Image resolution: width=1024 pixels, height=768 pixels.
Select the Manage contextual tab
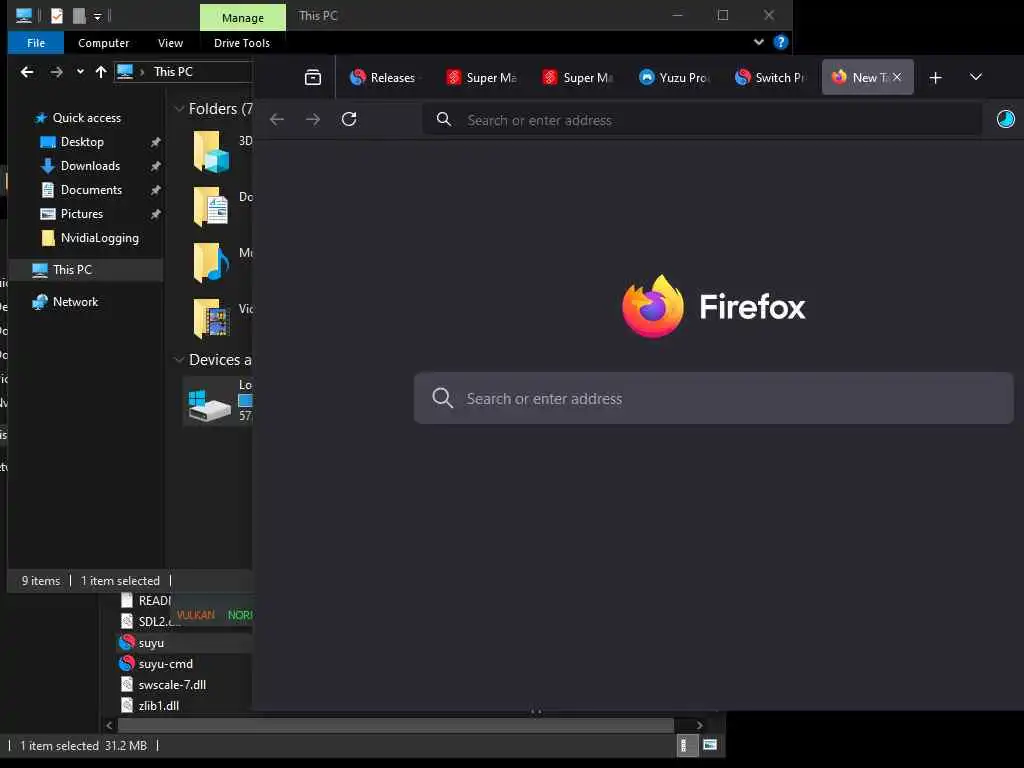coord(243,18)
